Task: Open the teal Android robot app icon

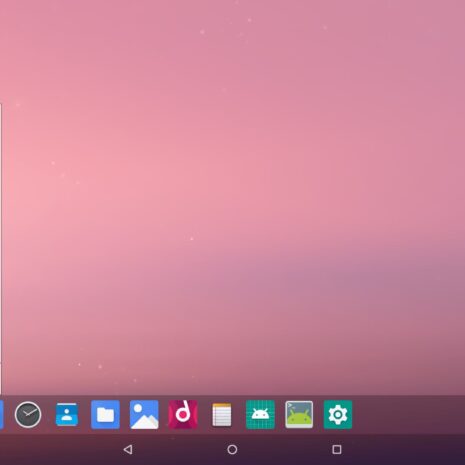Action: point(260,414)
